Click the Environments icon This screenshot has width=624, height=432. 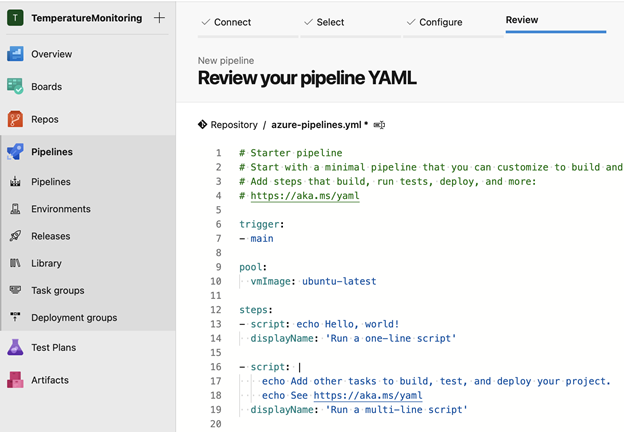[15, 209]
